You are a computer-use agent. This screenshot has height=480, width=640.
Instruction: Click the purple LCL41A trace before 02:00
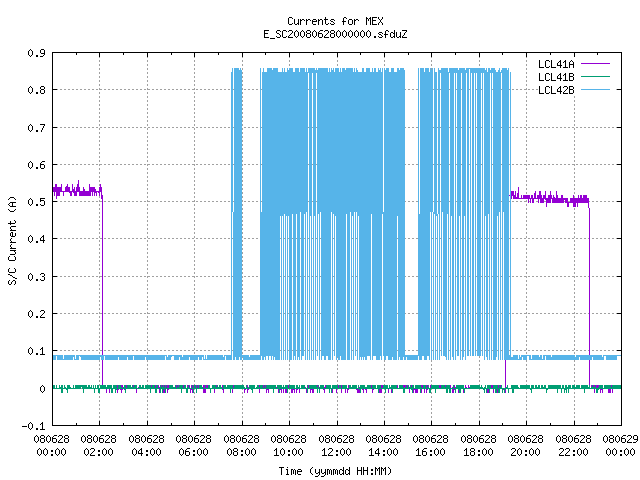click(78, 190)
